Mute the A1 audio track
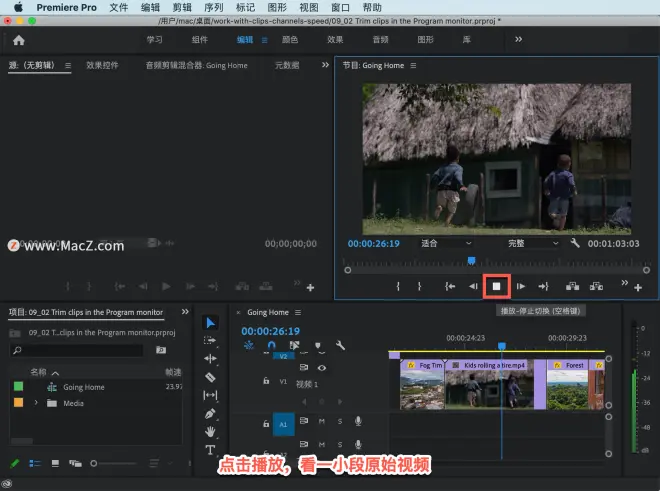Screen dimensions: 660x491 click(x=322, y=421)
